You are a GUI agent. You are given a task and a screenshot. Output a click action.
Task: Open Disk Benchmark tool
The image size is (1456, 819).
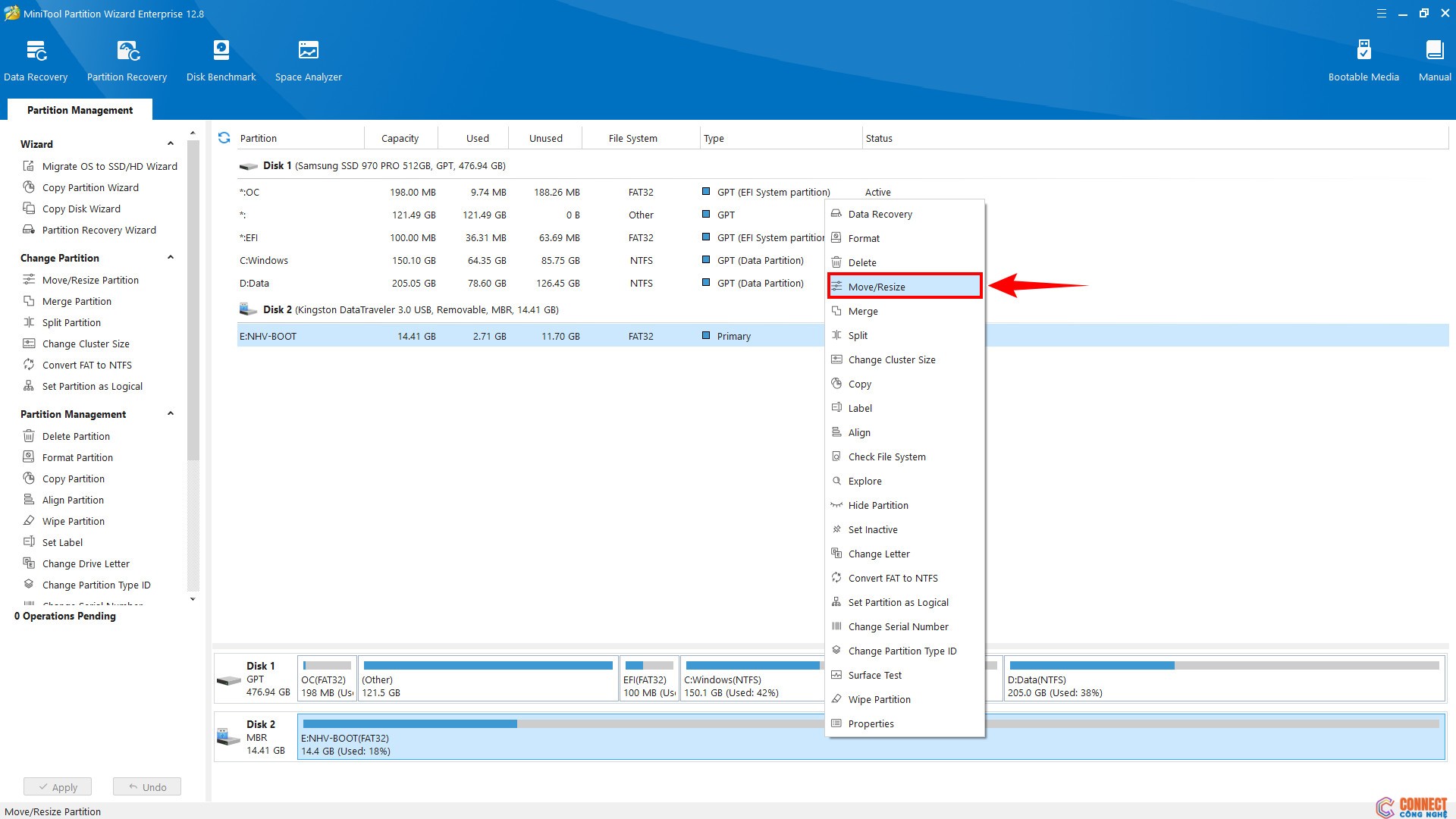[221, 61]
